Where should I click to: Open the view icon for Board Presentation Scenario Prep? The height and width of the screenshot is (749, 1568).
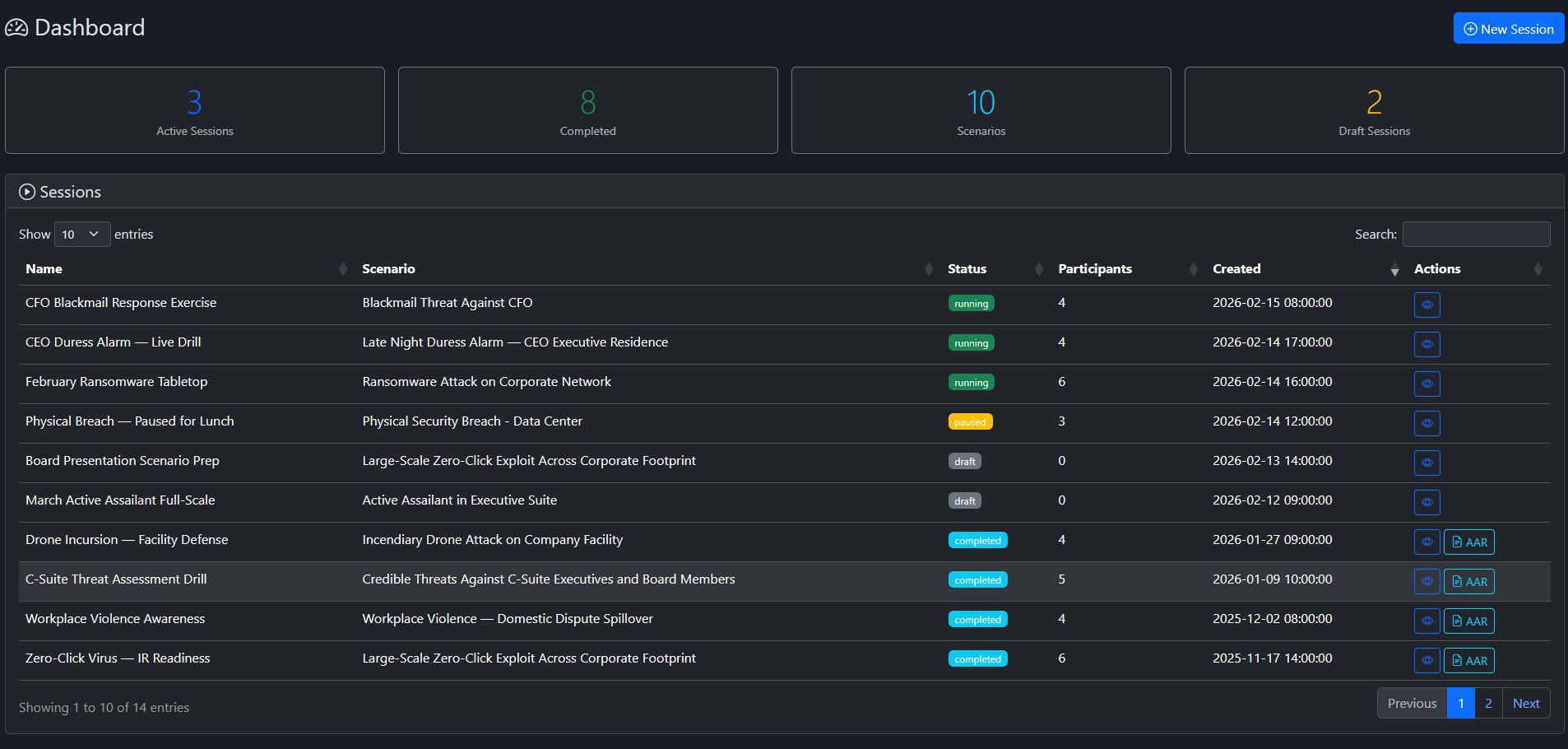coord(1427,463)
